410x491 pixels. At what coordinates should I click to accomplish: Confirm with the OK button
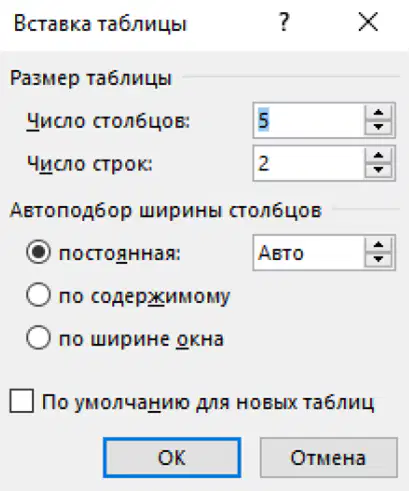[172, 458]
